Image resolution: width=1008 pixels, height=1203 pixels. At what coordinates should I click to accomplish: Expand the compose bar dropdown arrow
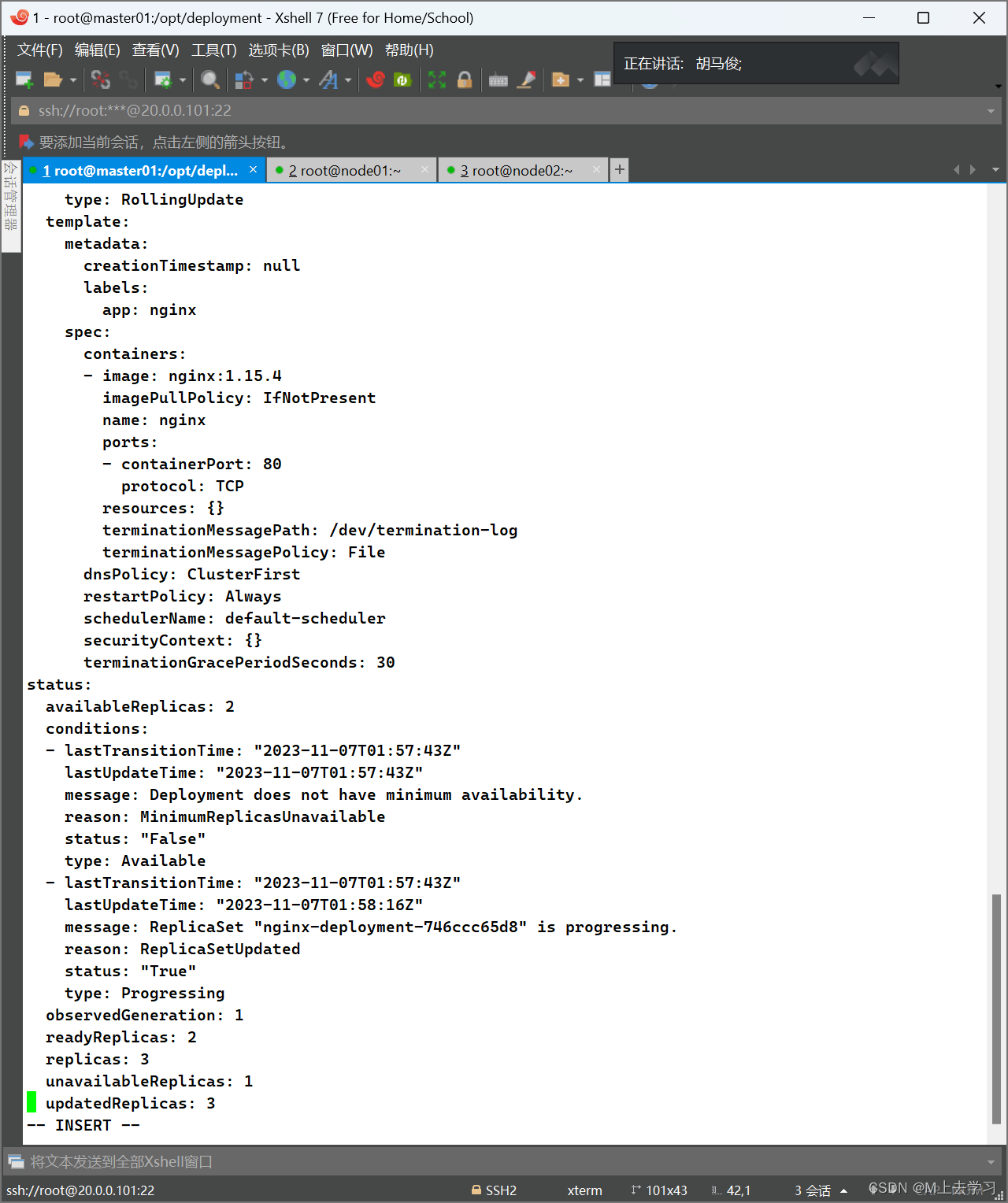pos(991,1162)
